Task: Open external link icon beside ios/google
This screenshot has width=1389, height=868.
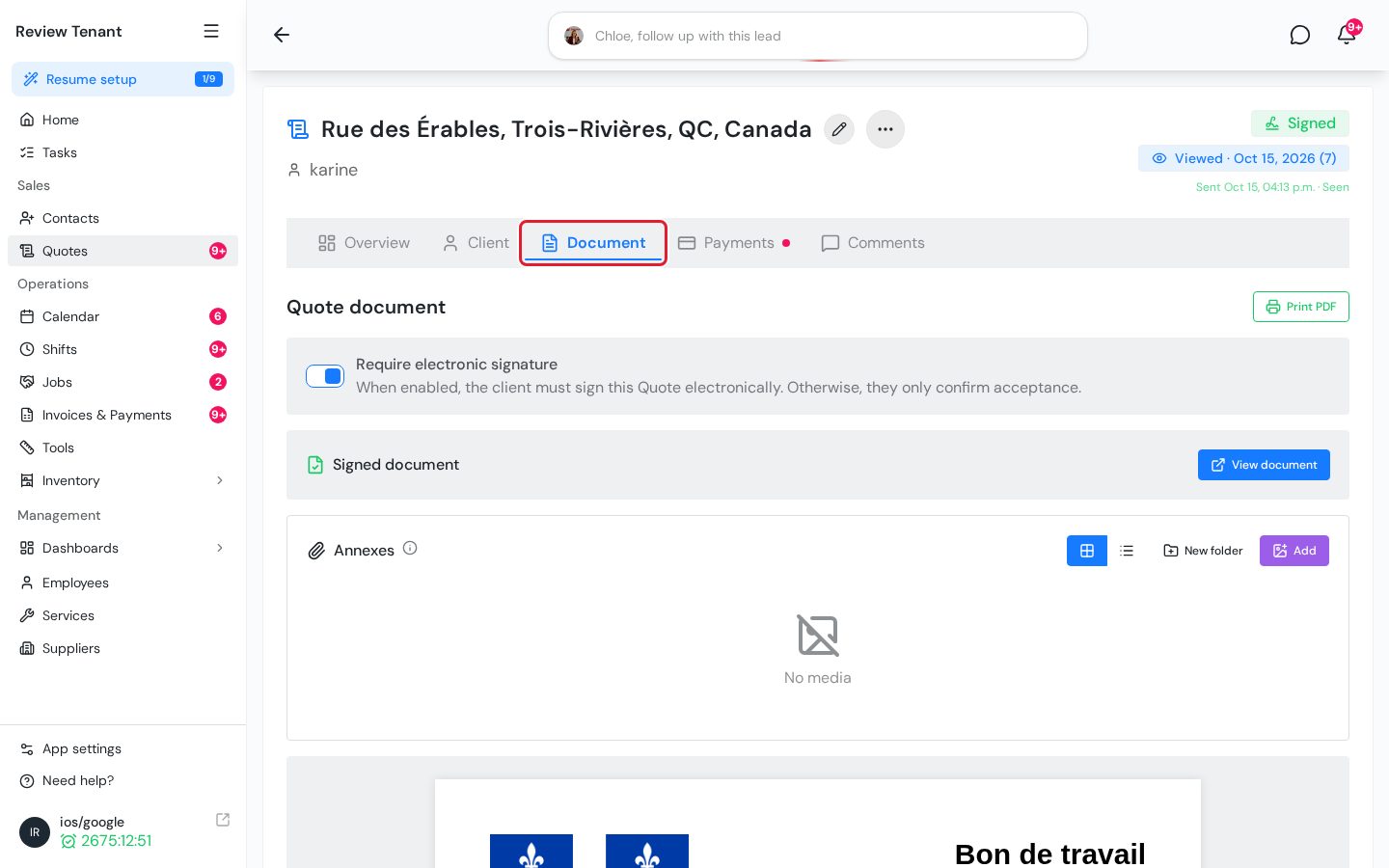Action: [x=223, y=820]
